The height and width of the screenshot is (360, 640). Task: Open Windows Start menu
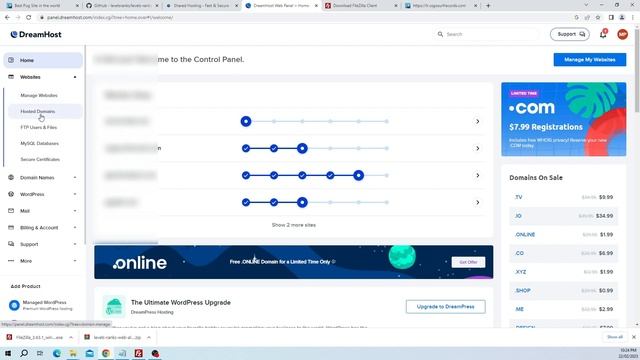[8, 353]
